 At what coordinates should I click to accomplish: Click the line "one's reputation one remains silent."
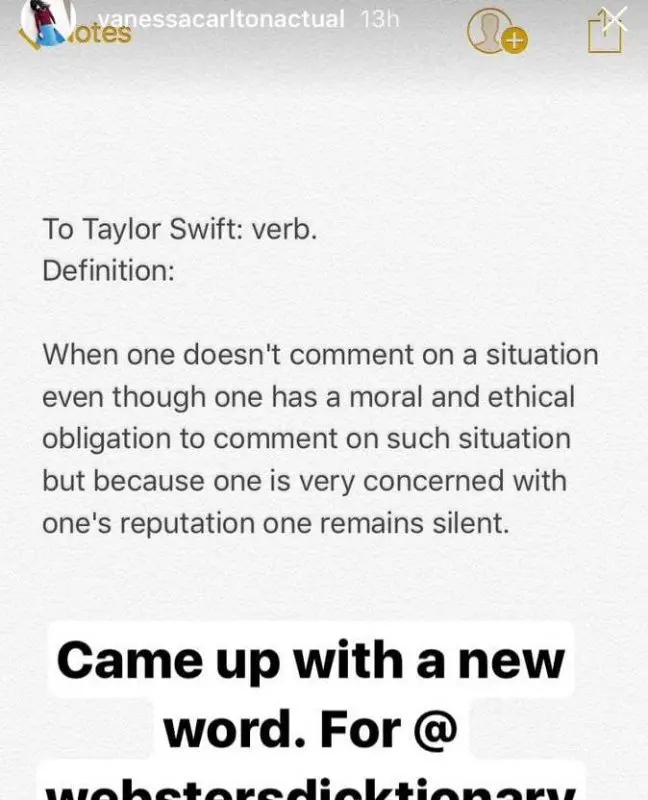click(x=275, y=523)
